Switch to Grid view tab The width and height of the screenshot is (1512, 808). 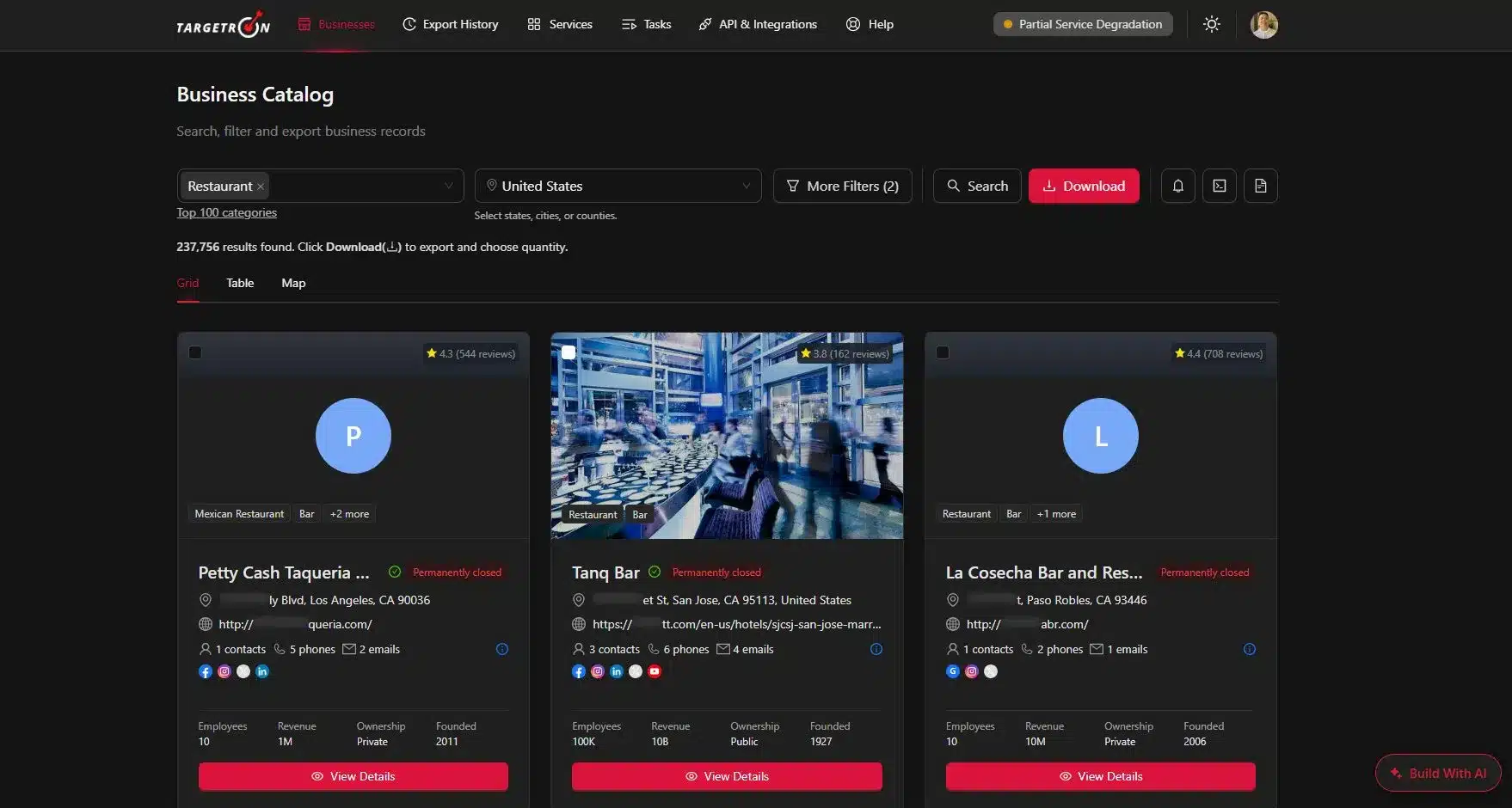(x=187, y=283)
